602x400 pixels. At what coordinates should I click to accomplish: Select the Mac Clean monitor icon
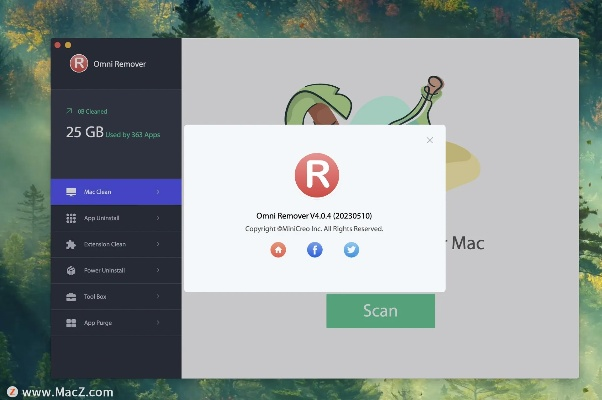[71, 191]
